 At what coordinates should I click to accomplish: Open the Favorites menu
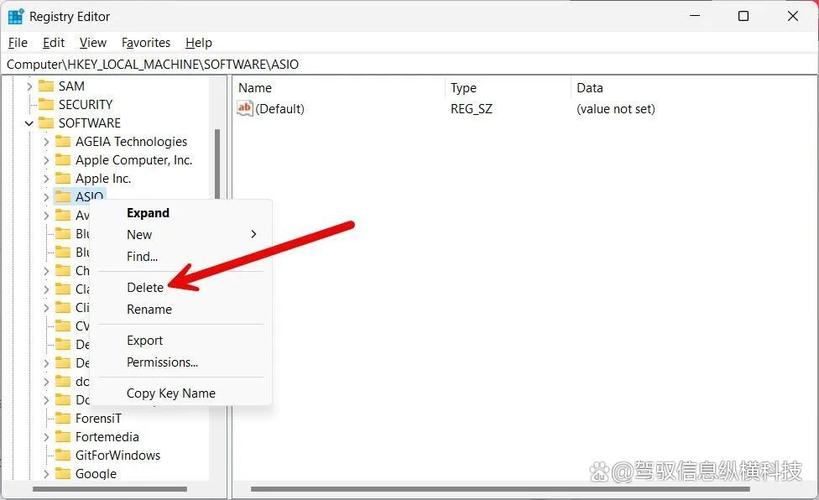[x=146, y=42]
